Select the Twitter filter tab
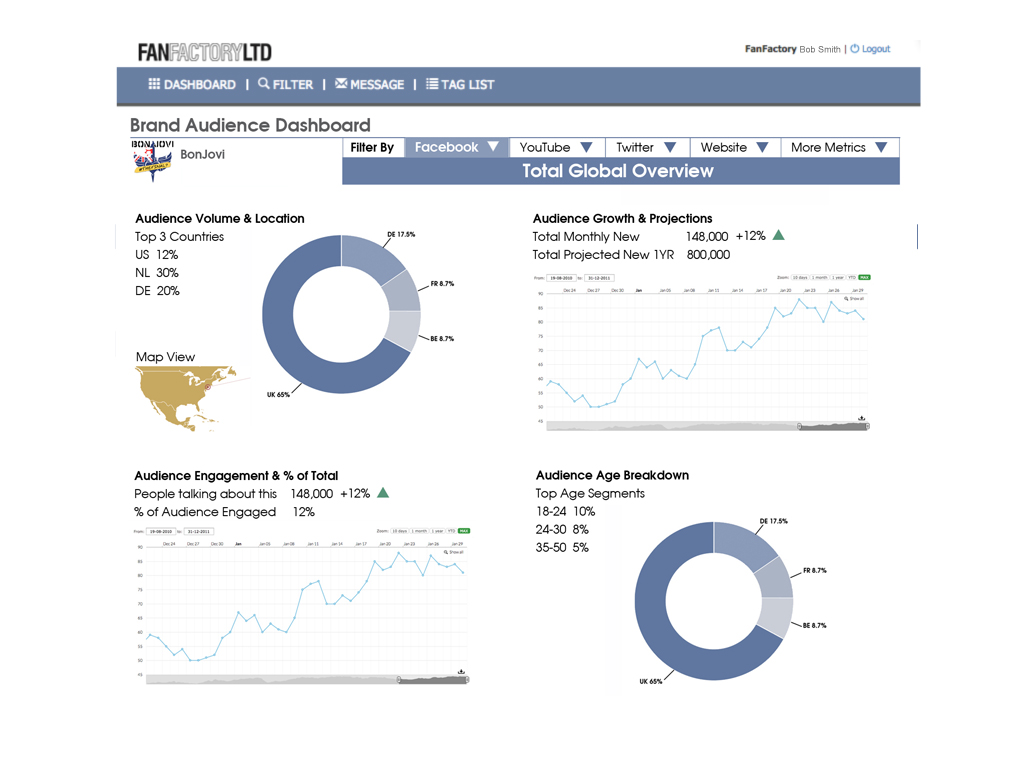Screen dimensions: 1024x768 coord(647,147)
